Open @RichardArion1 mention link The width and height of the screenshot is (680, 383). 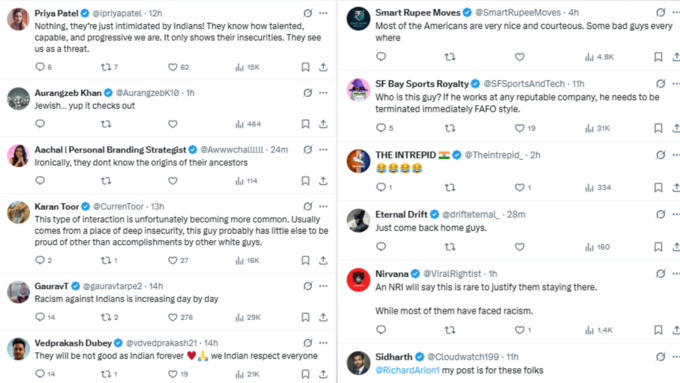[x=407, y=370]
